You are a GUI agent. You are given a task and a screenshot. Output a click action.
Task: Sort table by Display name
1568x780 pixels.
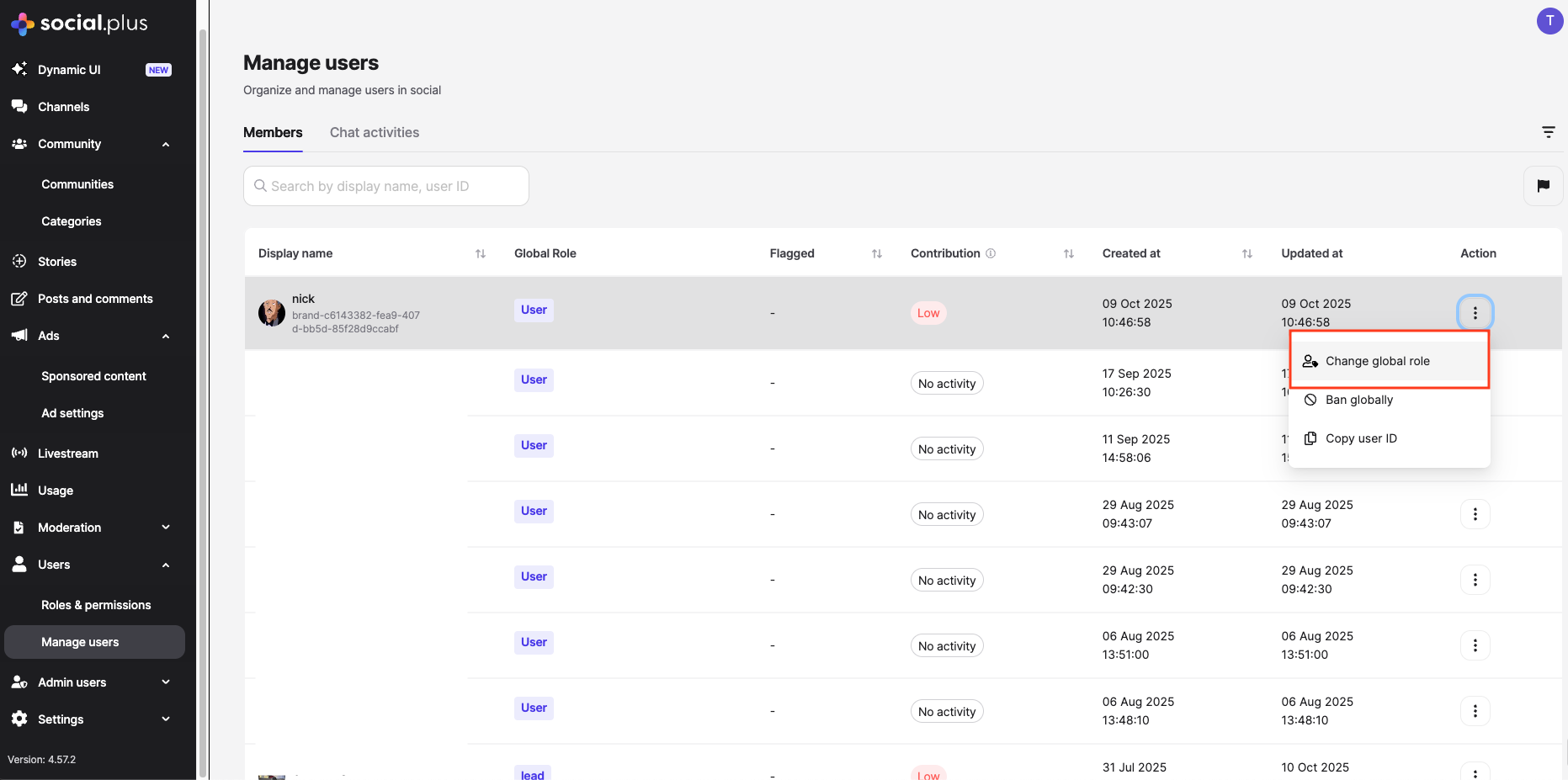click(x=481, y=253)
